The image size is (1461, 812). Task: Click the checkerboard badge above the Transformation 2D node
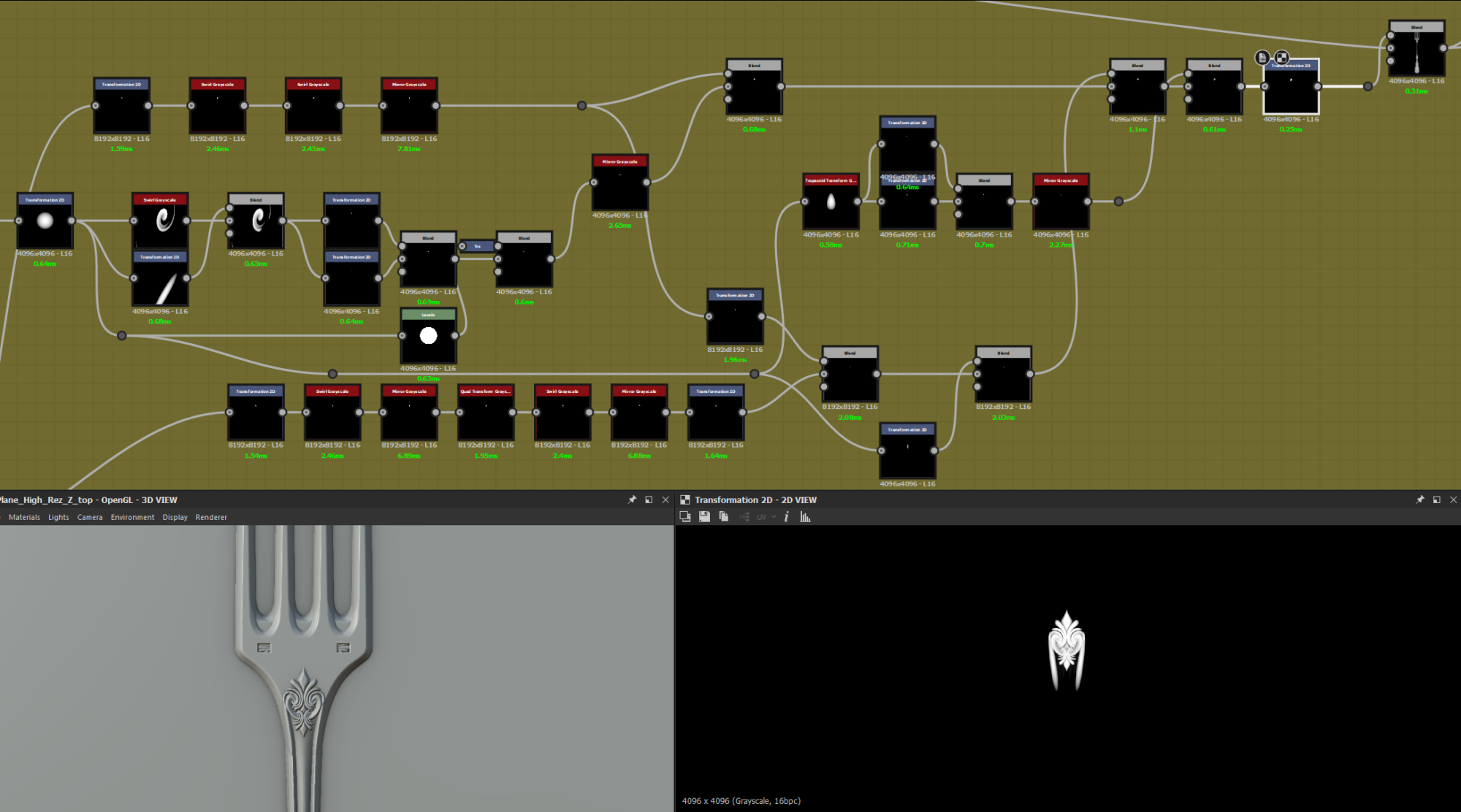tap(1281, 57)
